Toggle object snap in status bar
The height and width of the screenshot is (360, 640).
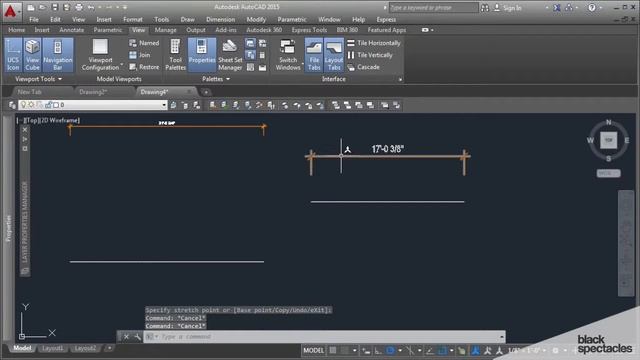tap(442, 351)
